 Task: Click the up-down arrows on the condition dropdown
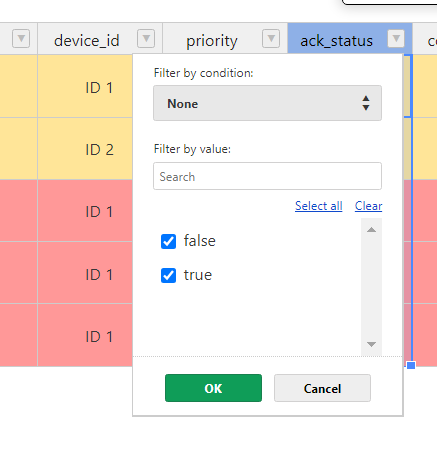tap(366, 103)
